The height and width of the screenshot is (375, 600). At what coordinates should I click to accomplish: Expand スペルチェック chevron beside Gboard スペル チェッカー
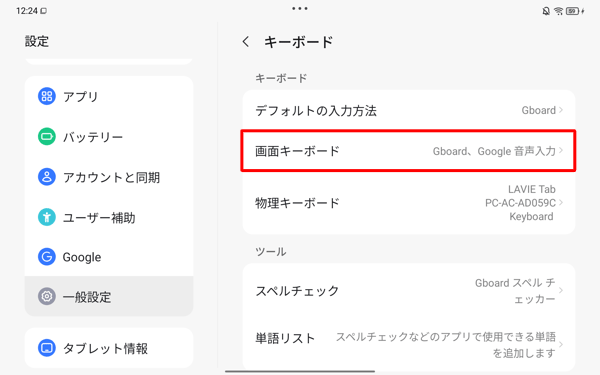click(x=561, y=290)
